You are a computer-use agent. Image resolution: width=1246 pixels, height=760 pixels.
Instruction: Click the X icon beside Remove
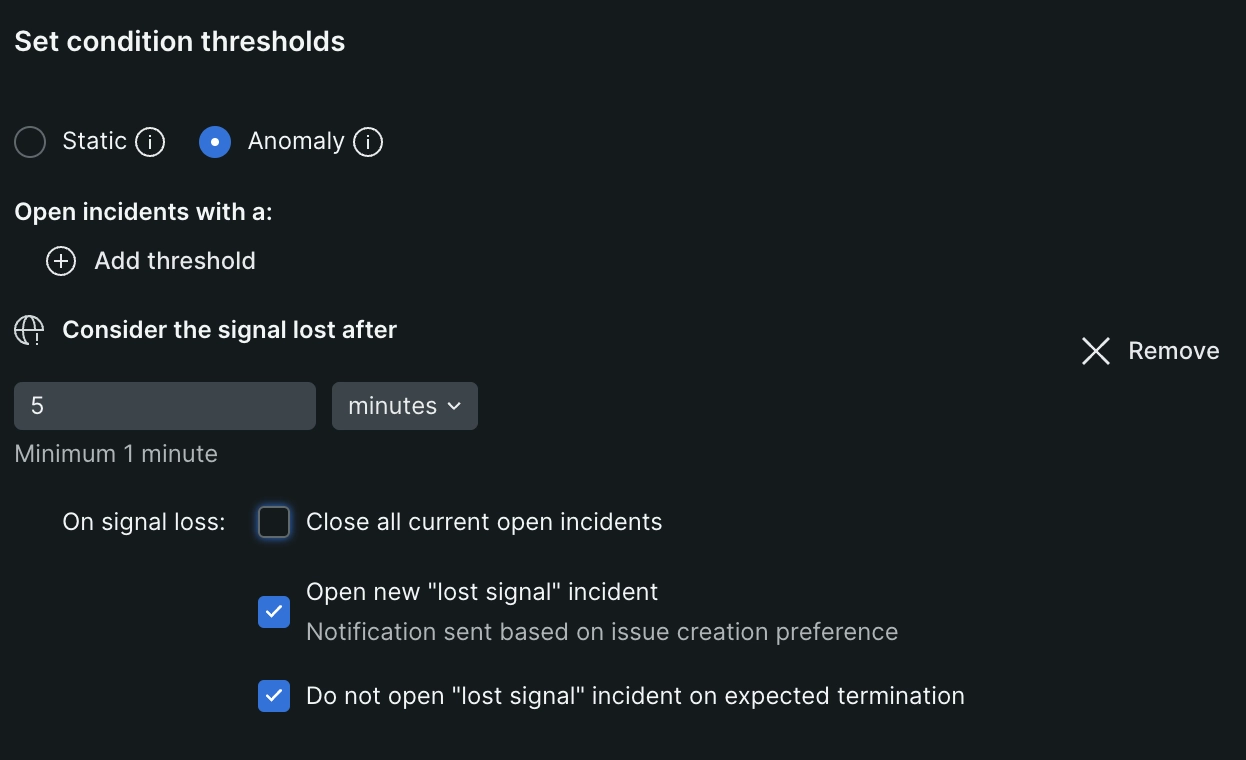1096,351
